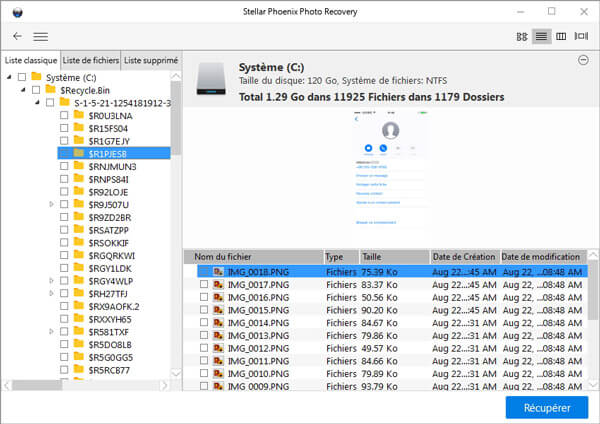Select the $RSOKKIF folder row
Image resolution: width=600 pixels, height=424 pixels.
click(x=113, y=243)
